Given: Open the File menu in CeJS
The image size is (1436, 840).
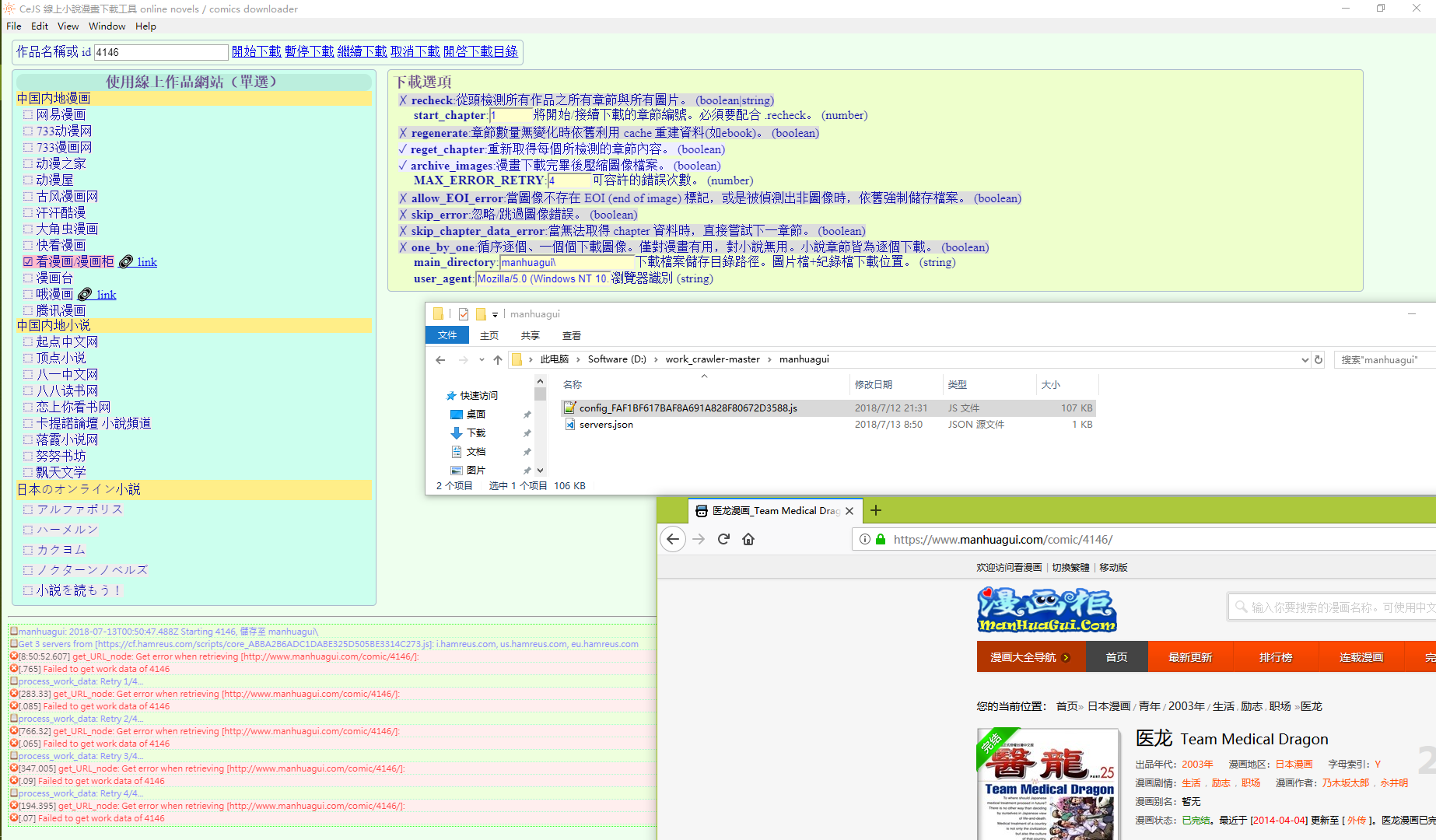Looking at the screenshot, I should 13,26.
